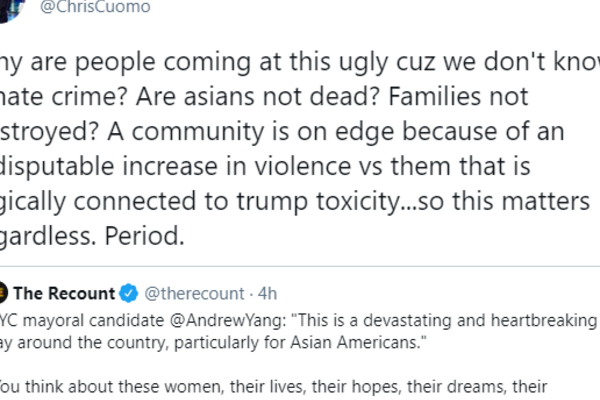The height and width of the screenshot is (400, 600).
Task: Click The Recount's blue verified badge
Action: click(x=128, y=294)
